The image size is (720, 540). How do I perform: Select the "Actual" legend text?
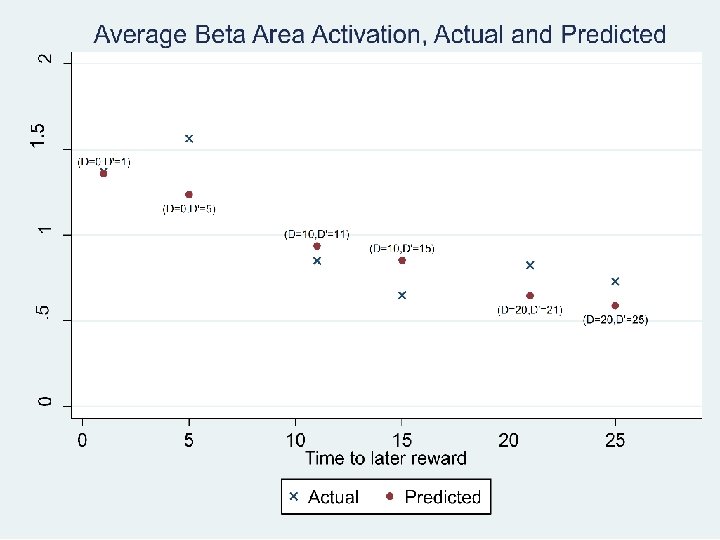pos(333,496)
